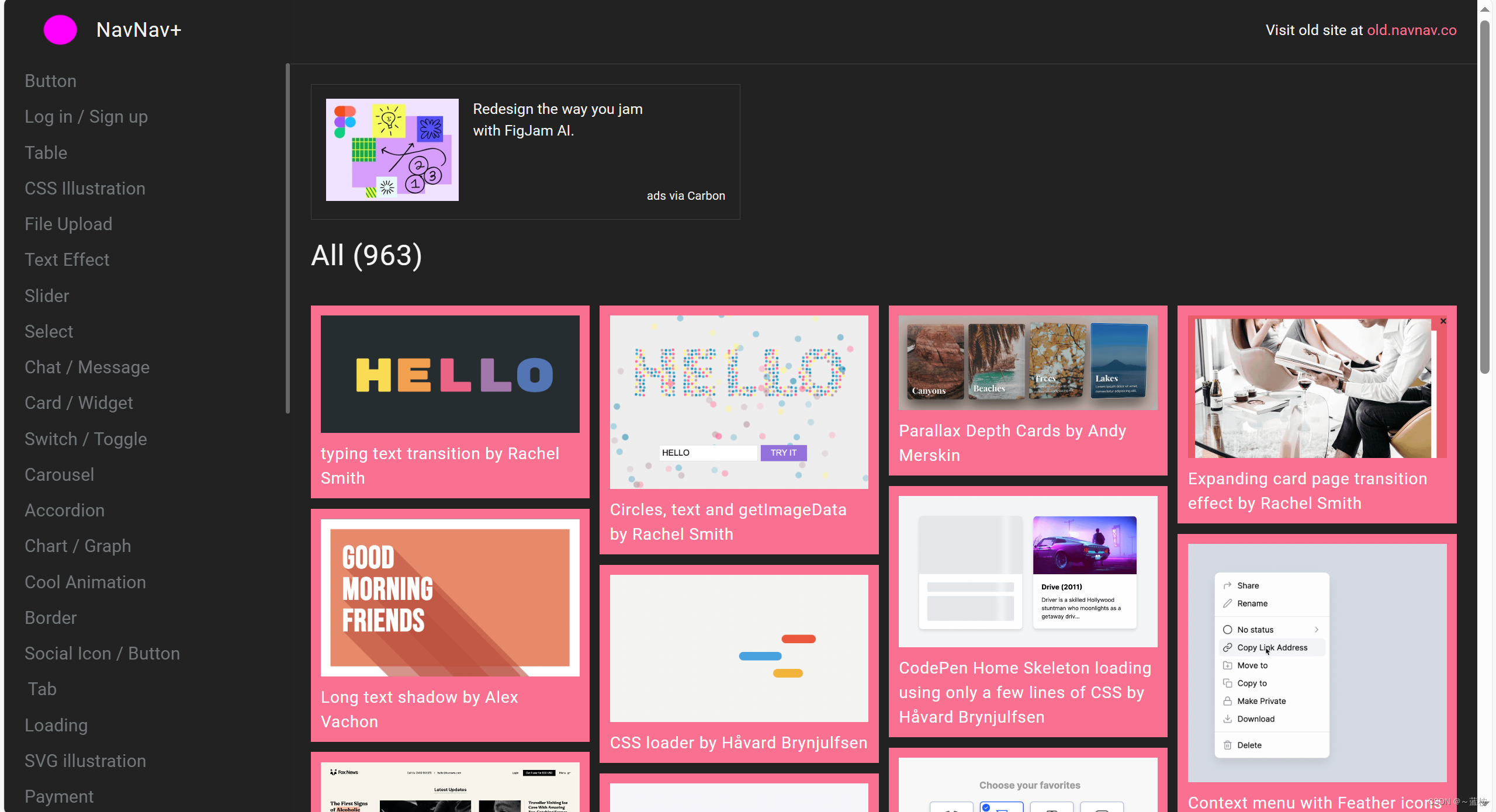Click Copy Link Address link icon
Screen dimensions: 1496x812
(1228, 648)
